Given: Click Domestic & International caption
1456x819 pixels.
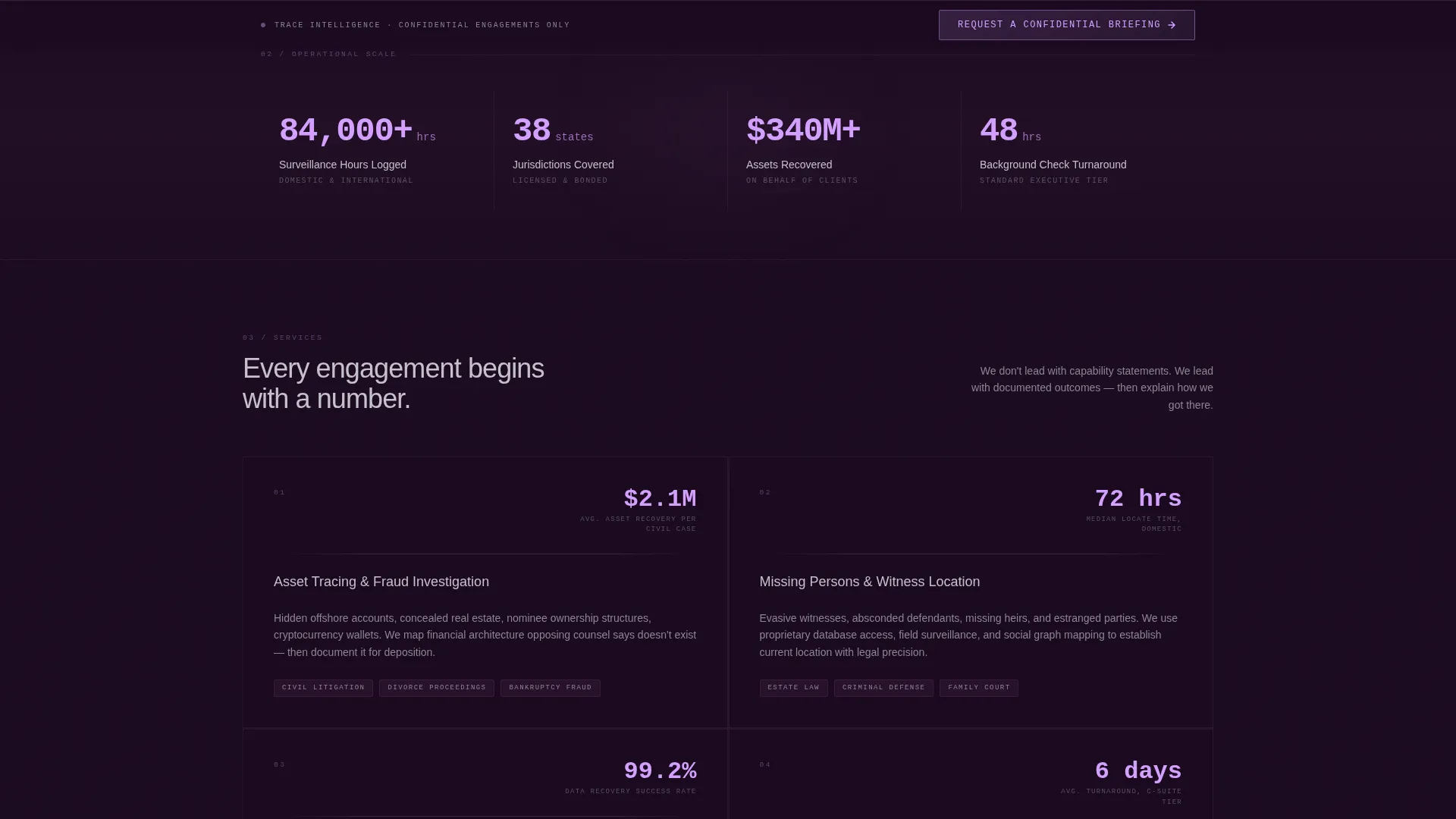Looking at the screenshot, I should tap(346, 180).
